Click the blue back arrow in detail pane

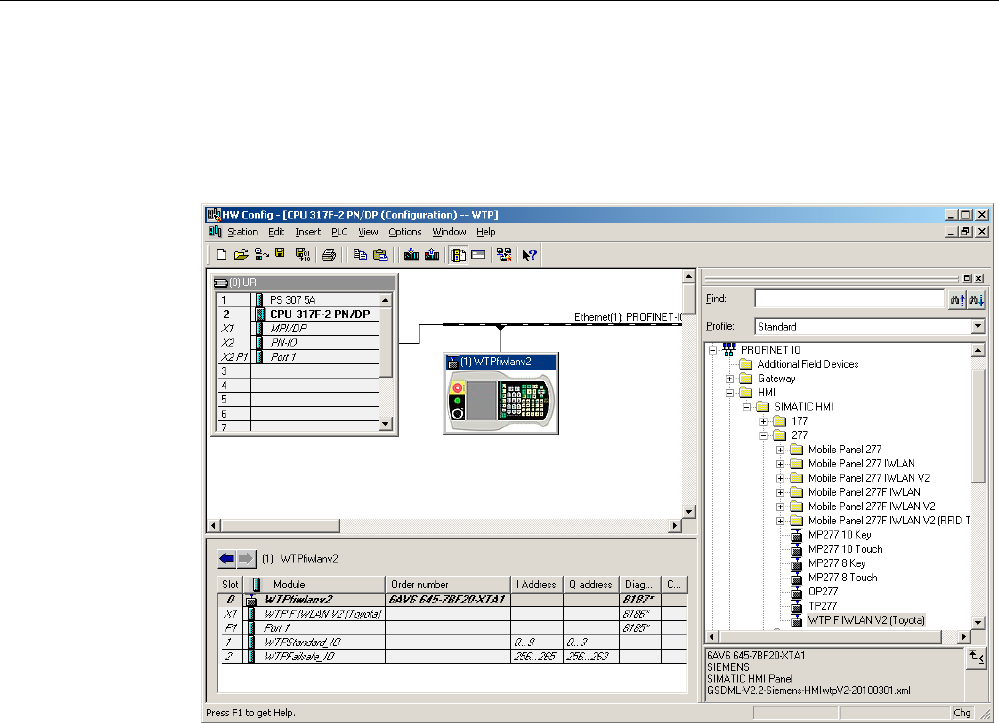tap(226, 559)
